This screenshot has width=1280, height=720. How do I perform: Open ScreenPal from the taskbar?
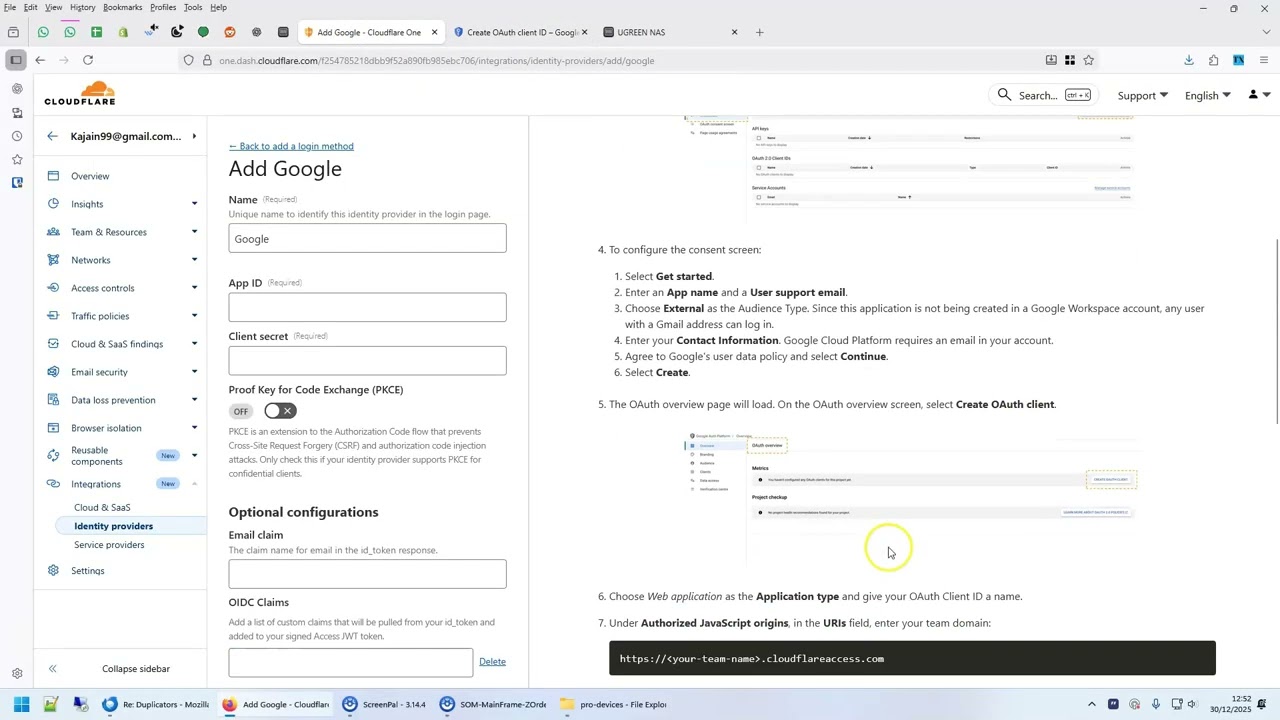384,704
